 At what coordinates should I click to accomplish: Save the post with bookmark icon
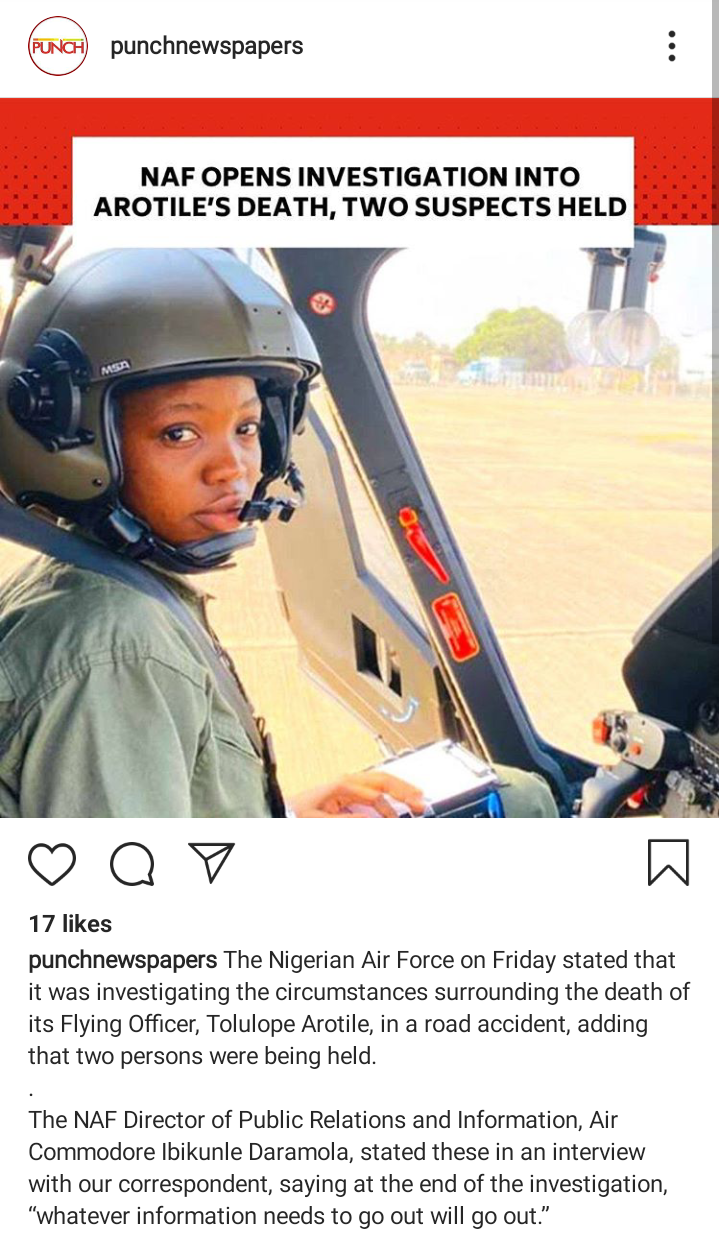pyautogui.click(x=668, y=862)
